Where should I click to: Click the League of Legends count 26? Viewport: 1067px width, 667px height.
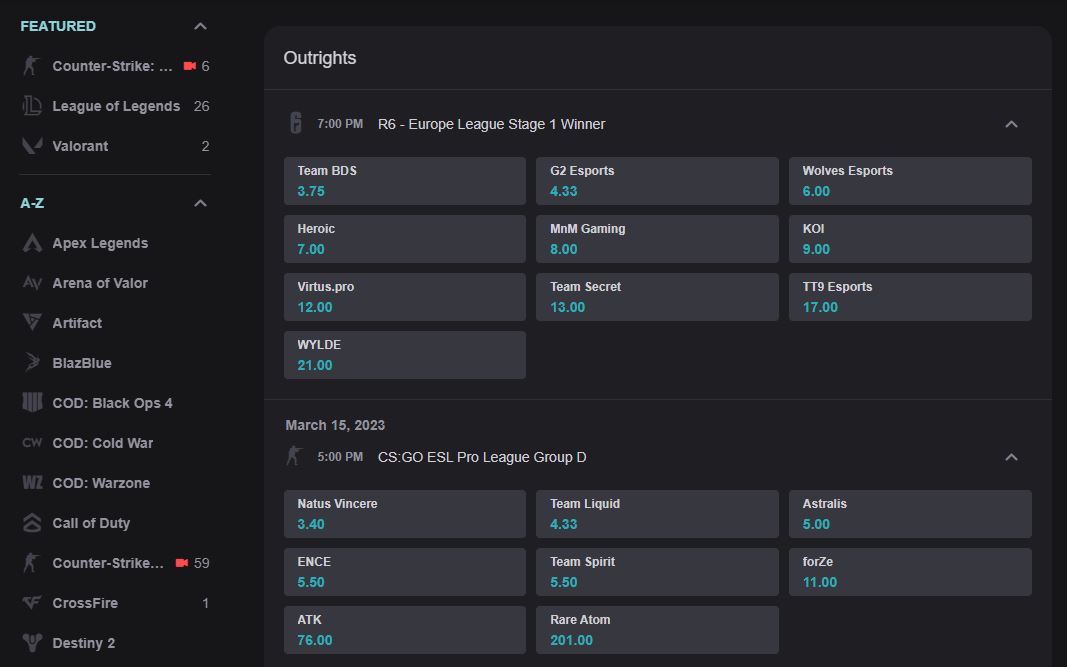point(201,106)
